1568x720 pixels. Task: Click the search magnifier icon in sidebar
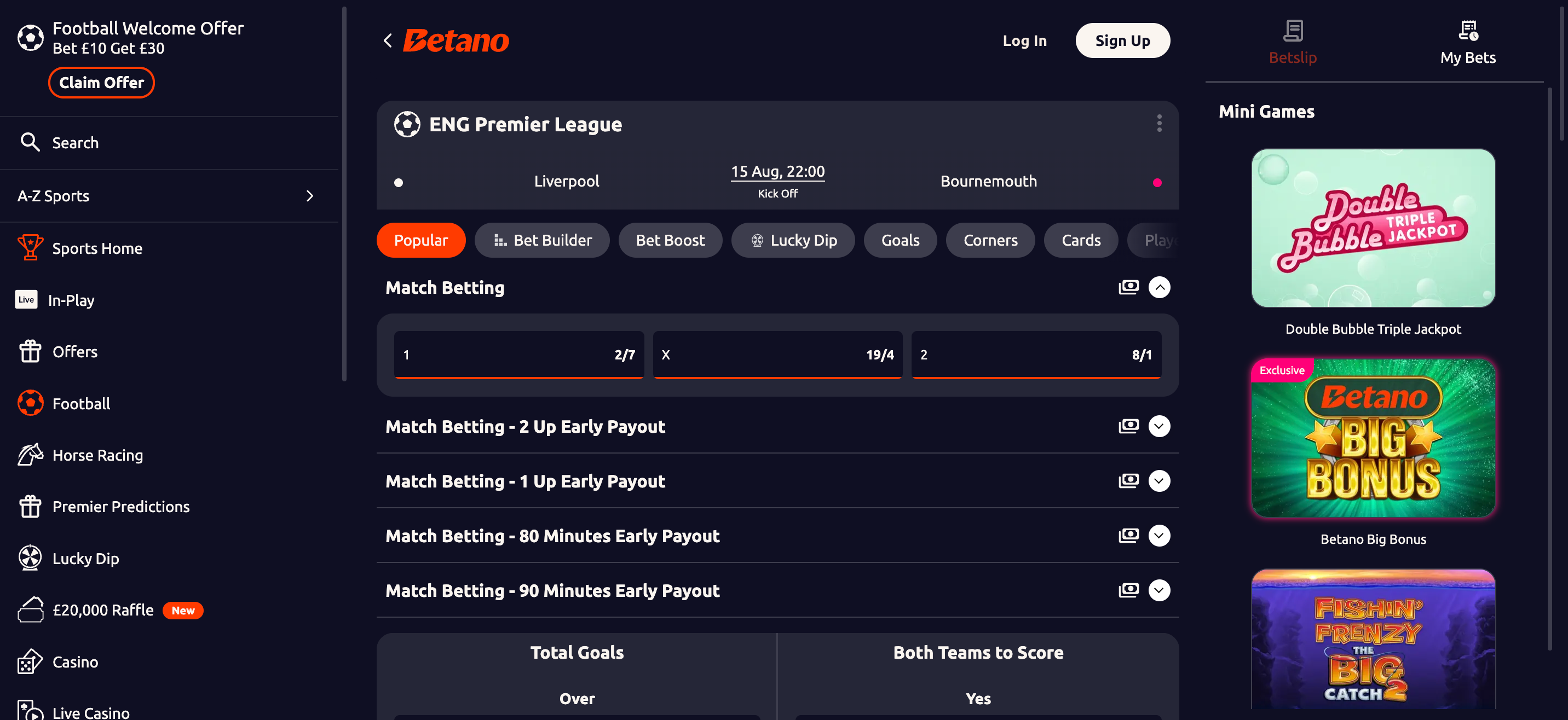coord(30,142)
